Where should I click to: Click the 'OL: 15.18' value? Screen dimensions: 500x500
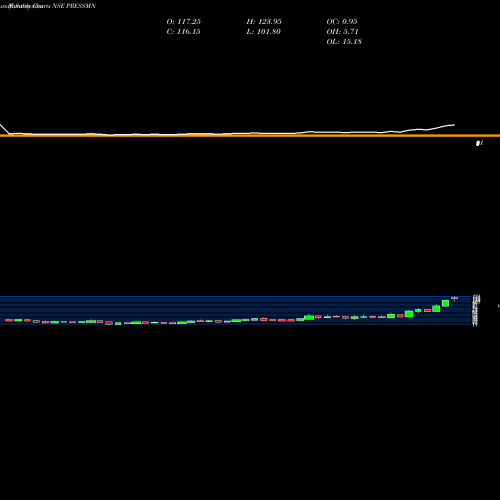point(344,42)
